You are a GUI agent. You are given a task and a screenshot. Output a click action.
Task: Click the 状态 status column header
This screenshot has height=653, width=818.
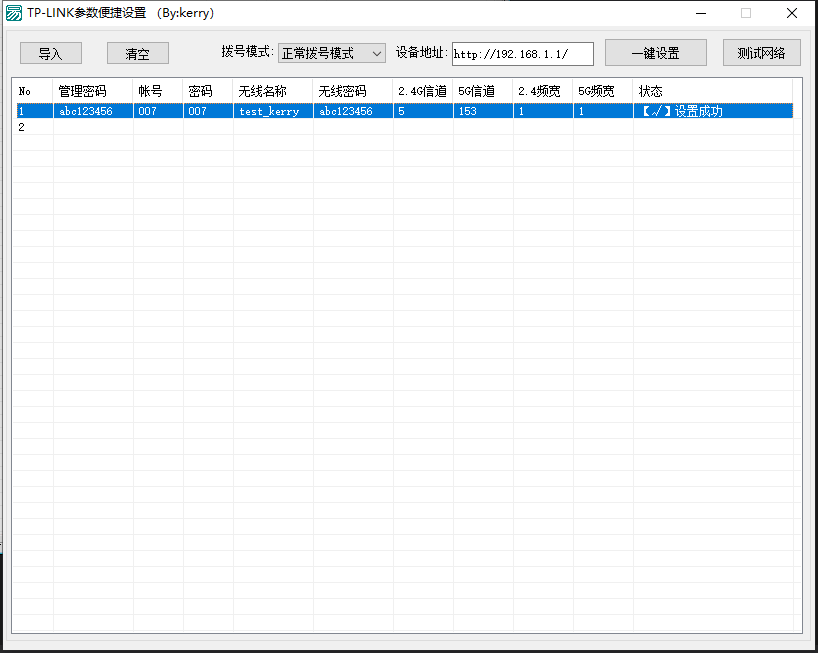point(650,90)
